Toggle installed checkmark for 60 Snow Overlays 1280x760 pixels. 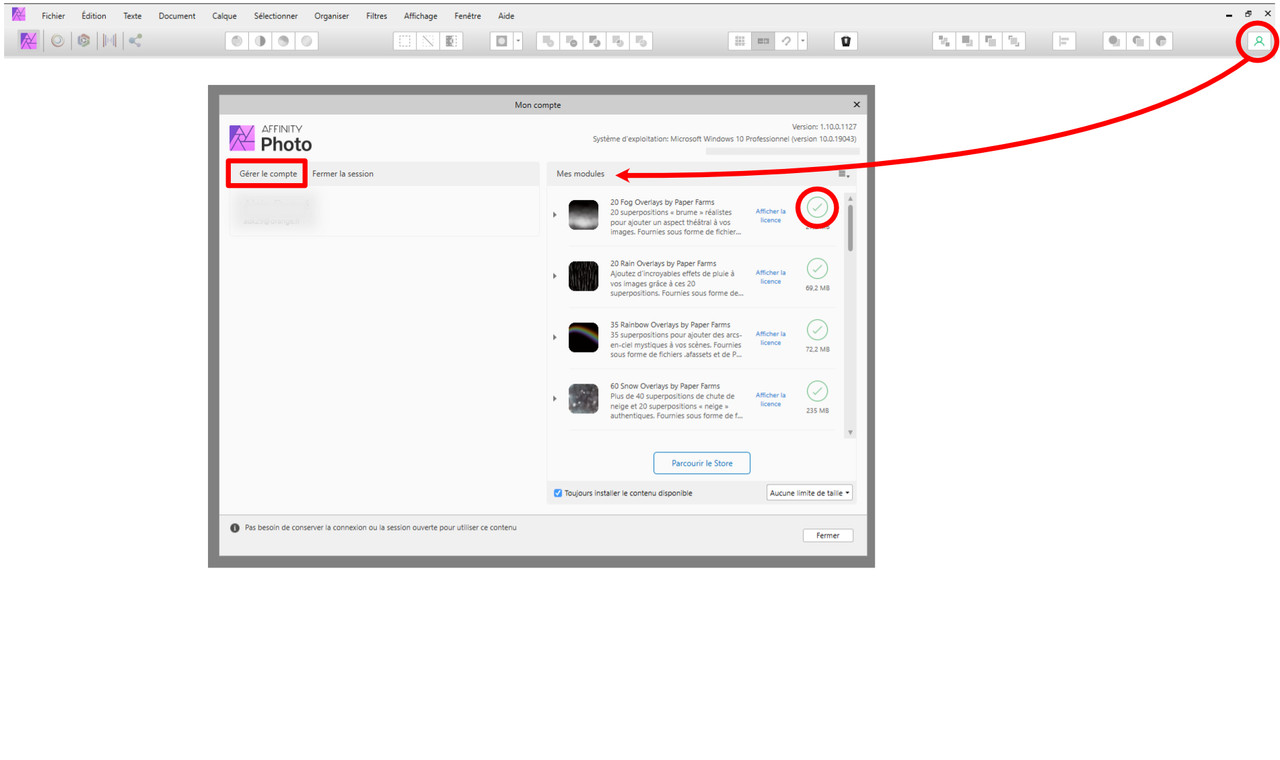tap(817, 391)
